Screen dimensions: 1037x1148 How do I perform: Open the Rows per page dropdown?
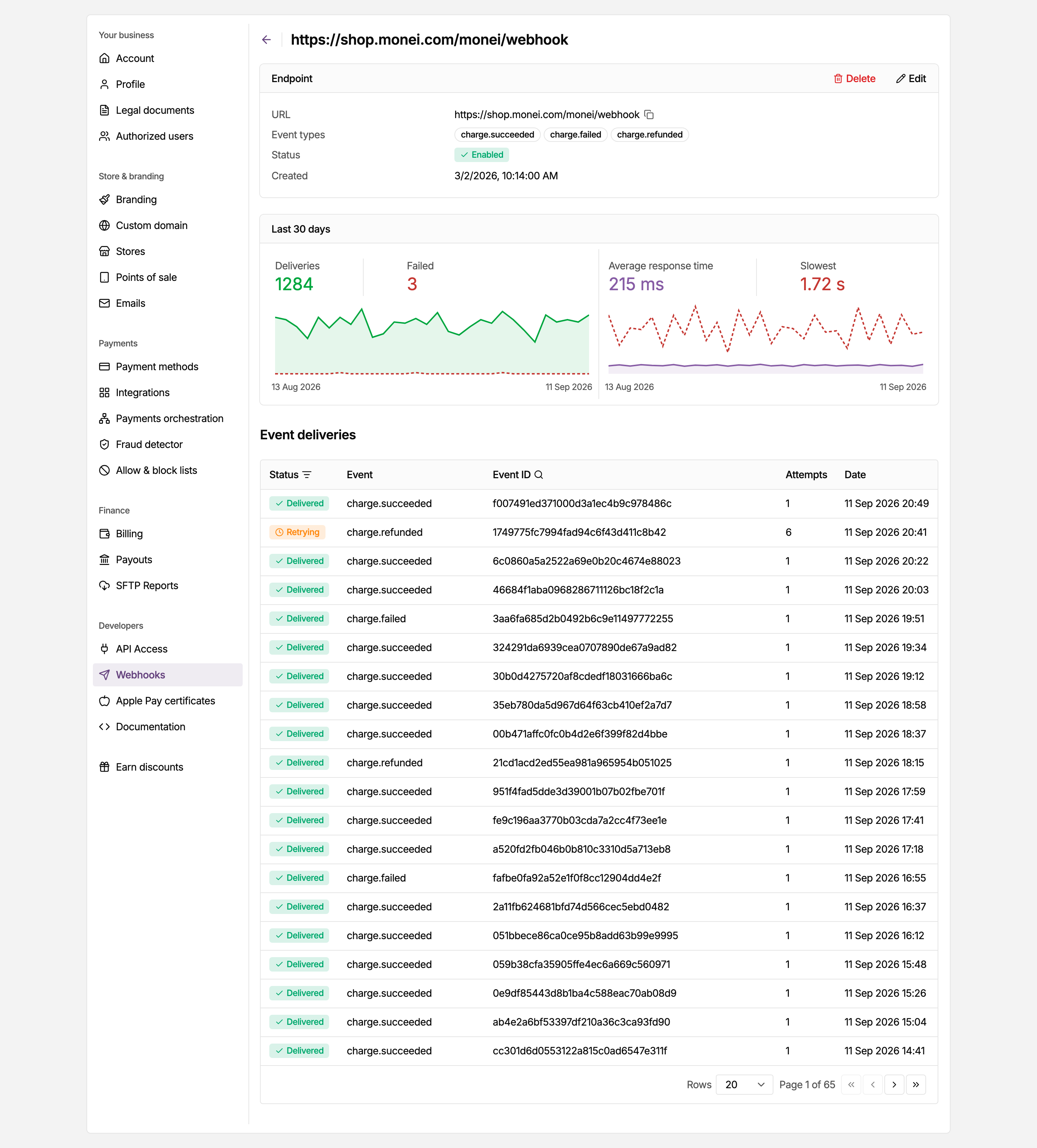click(x=744, y=1085)
